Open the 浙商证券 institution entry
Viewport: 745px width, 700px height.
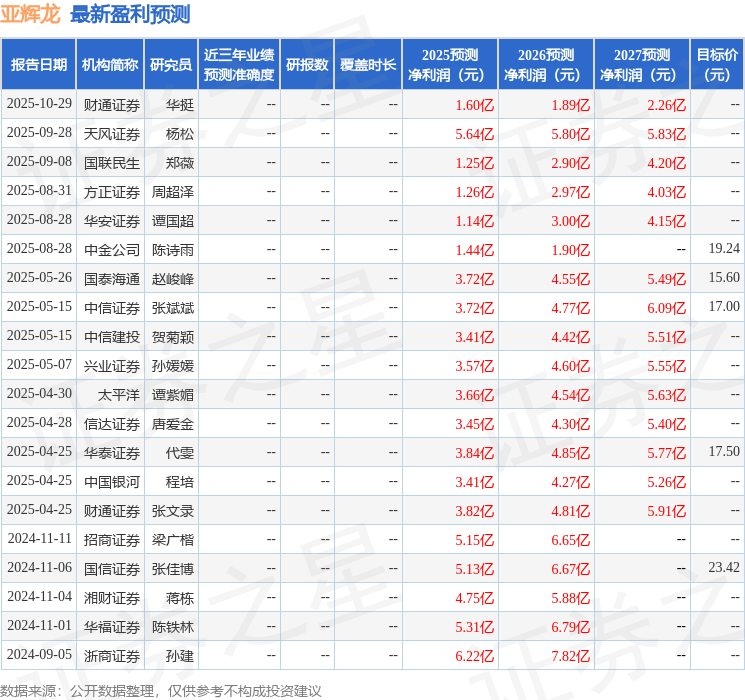(111, 655)
